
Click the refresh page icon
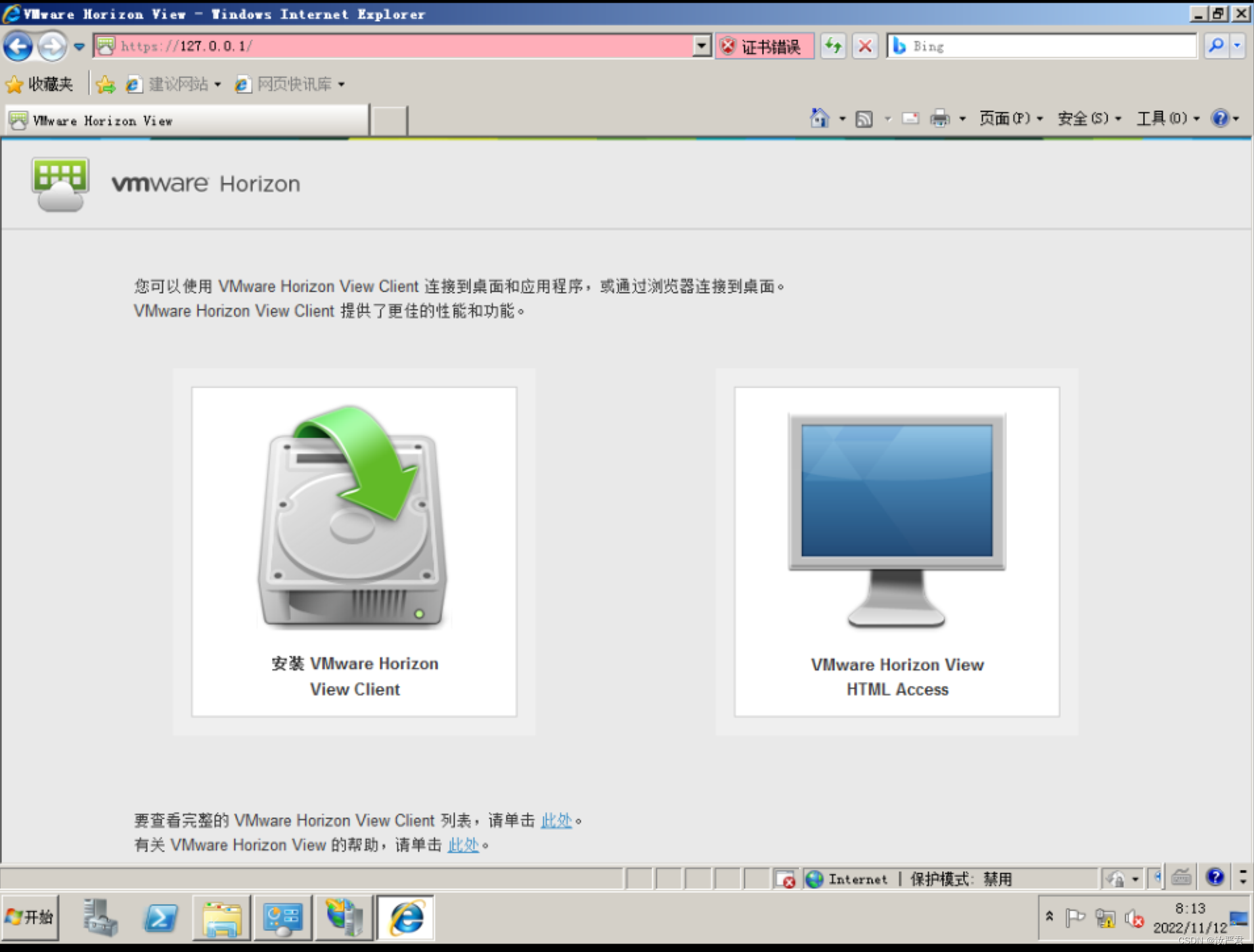[x=833, y=46]
